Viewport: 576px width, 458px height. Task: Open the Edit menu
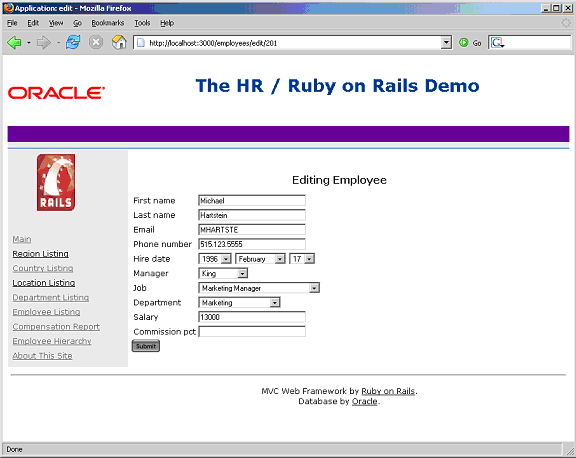coord(33,23)
